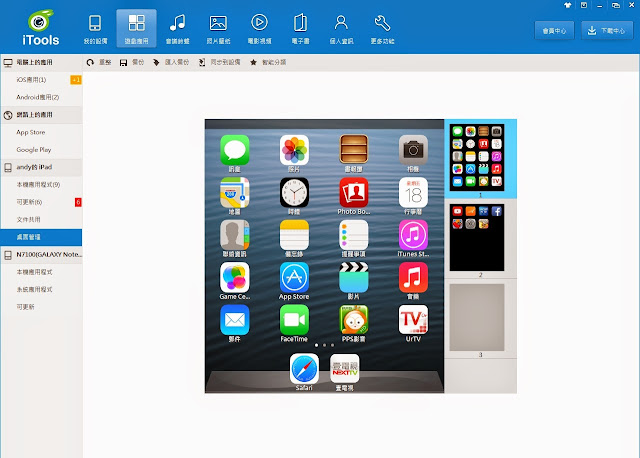The image size is (640, 458).
Task: Open GALAXY Note system apps item
Action: click(41, 289)
